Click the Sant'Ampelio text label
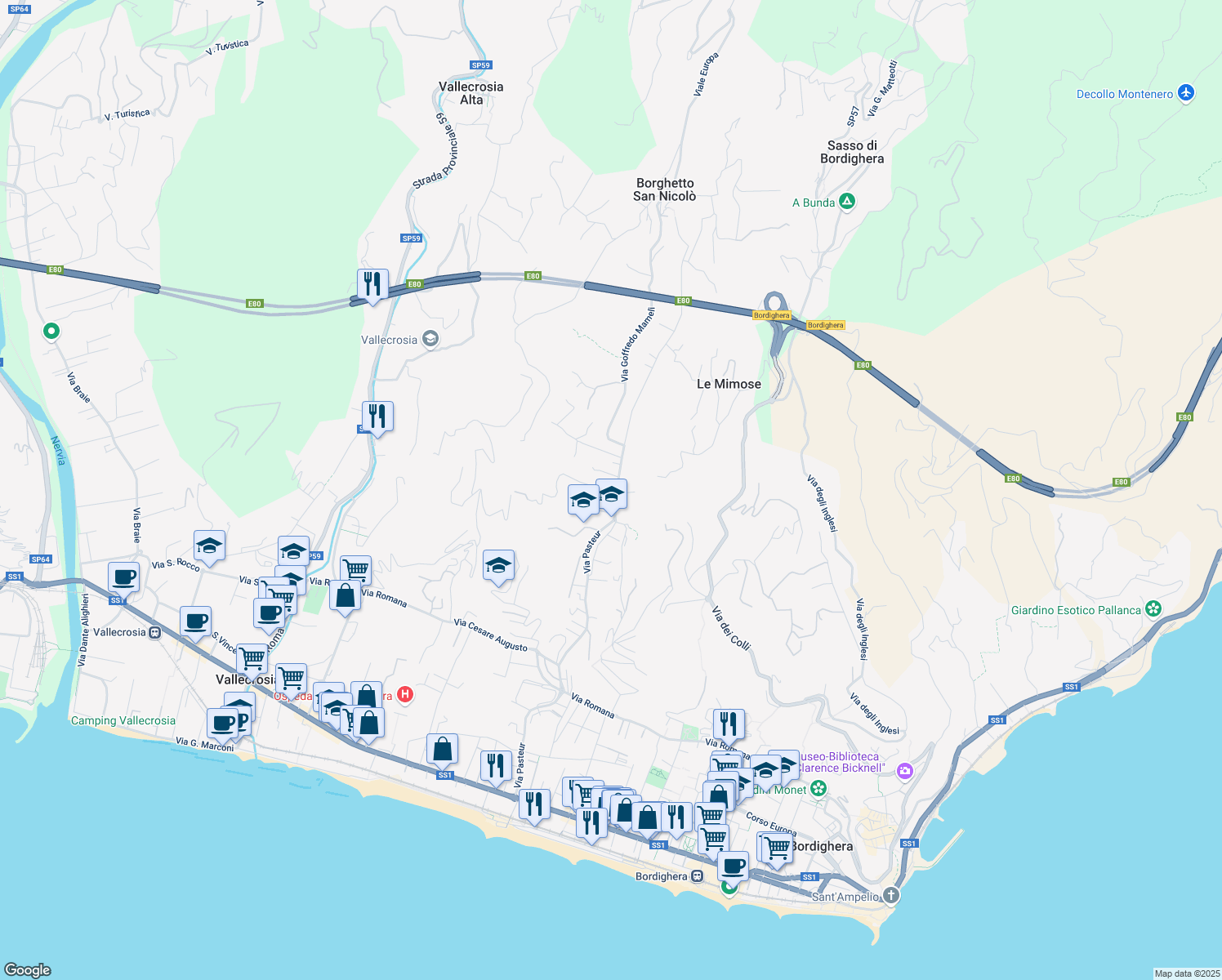 click(x=845, y=897)
